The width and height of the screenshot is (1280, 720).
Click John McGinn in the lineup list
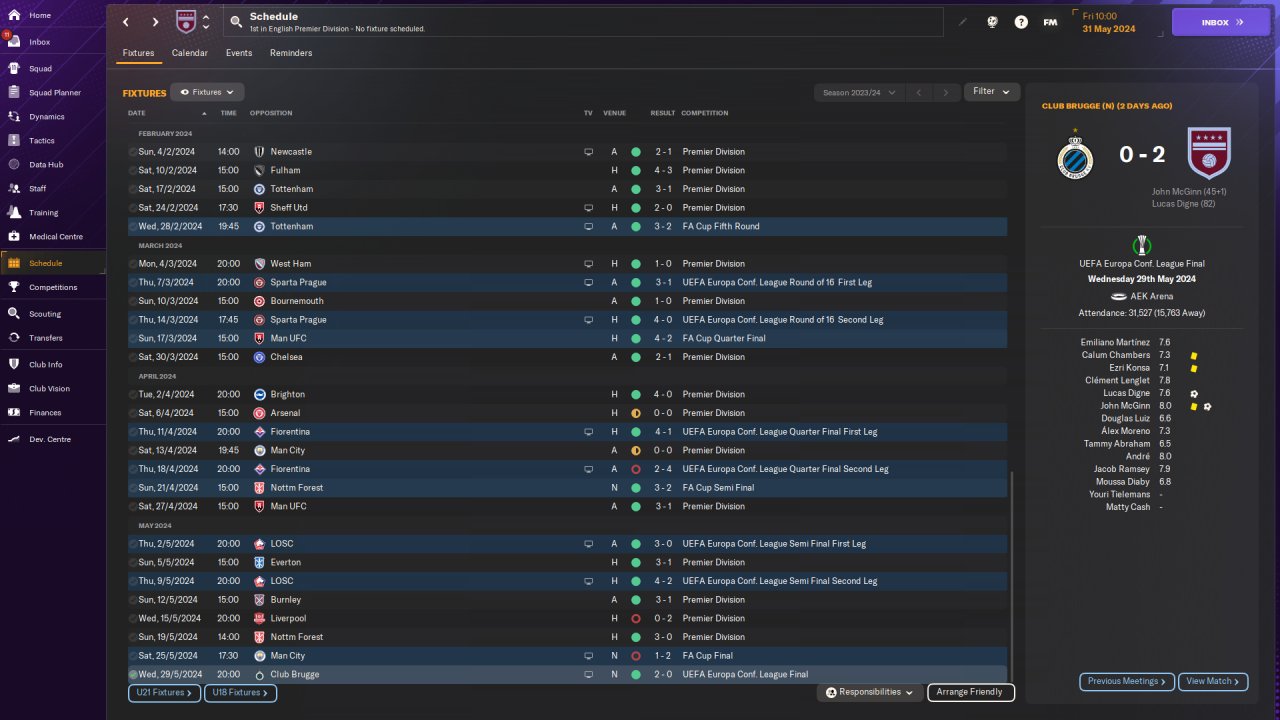[1125, 406]
